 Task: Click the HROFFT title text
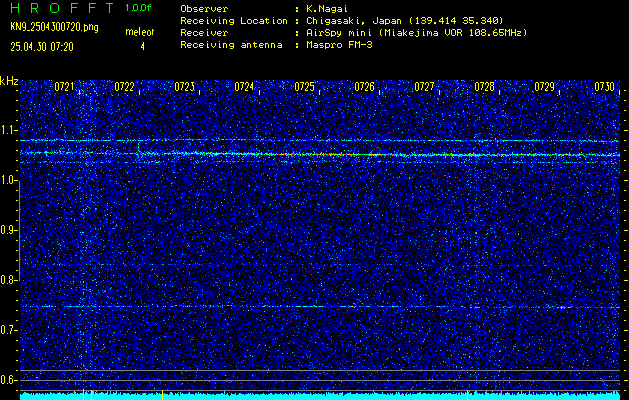point(62,8)
